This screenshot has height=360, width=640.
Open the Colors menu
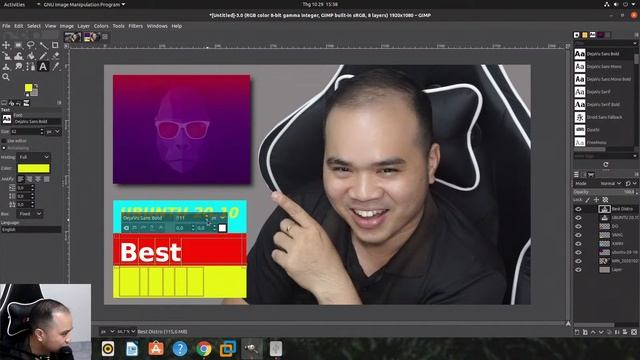pos(101,26)
